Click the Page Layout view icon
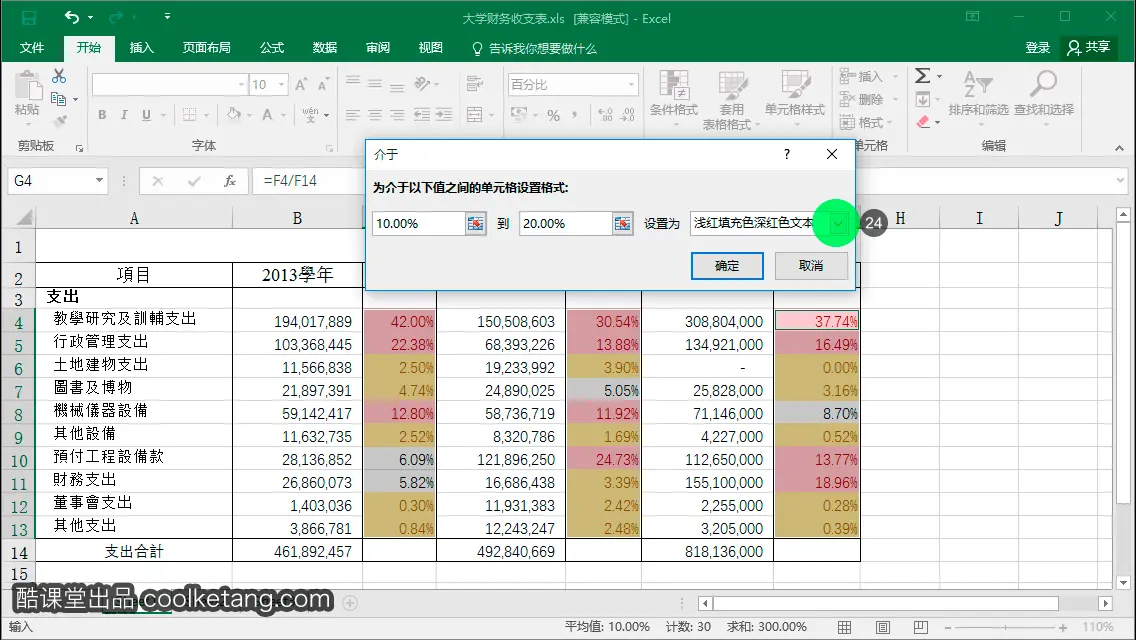 [882, 627]
